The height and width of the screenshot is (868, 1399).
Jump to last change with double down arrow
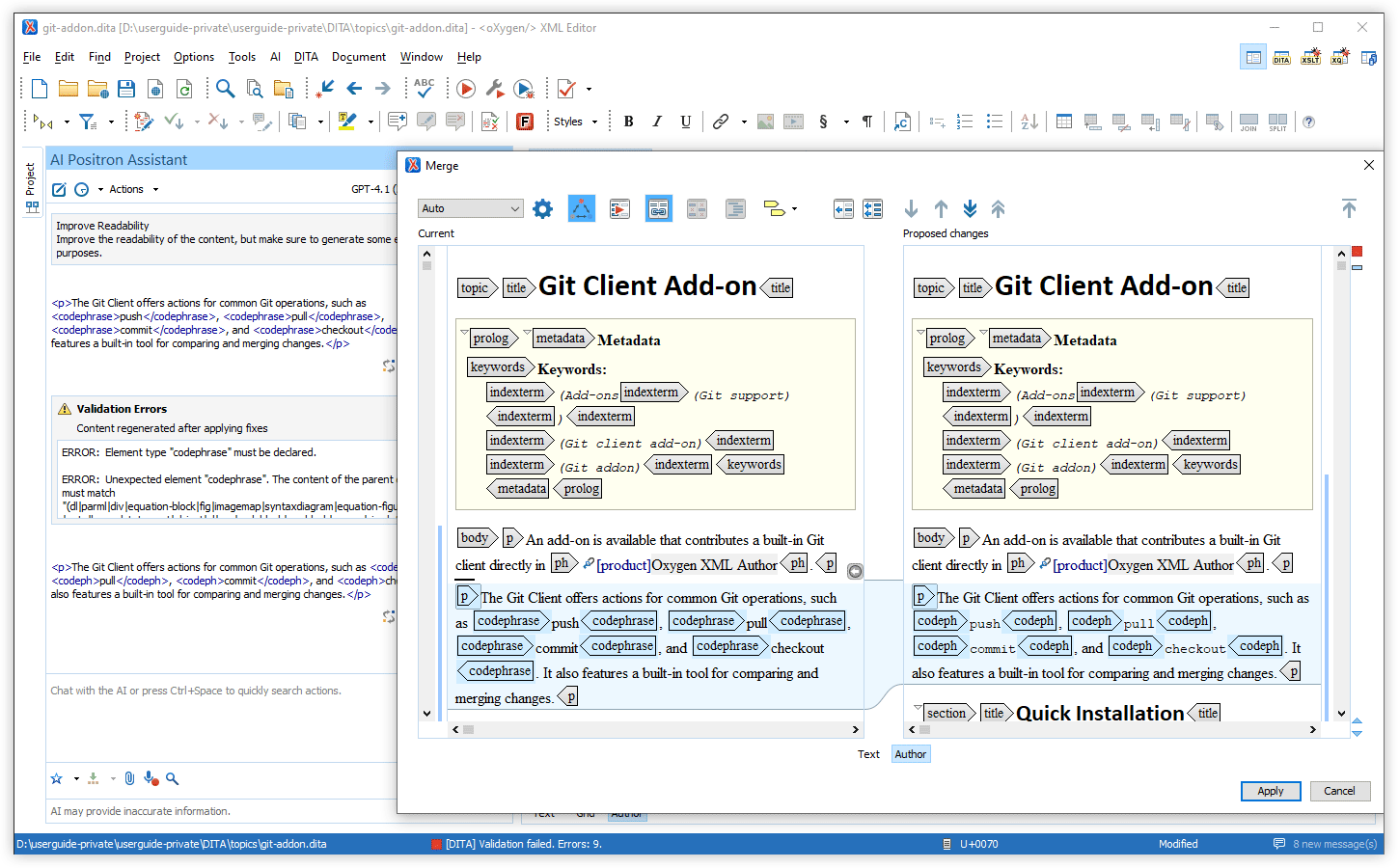tap(970, 208)
